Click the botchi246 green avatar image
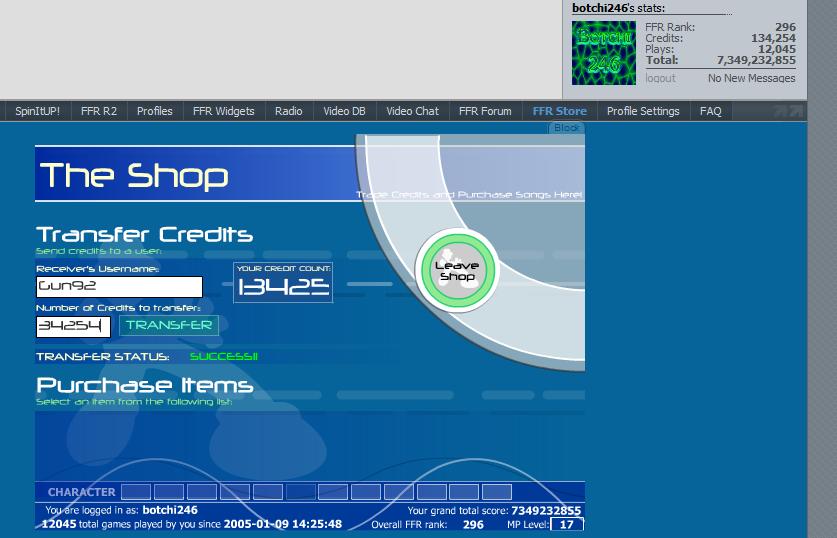Screen dimensions: 837x538 point(604,53)
